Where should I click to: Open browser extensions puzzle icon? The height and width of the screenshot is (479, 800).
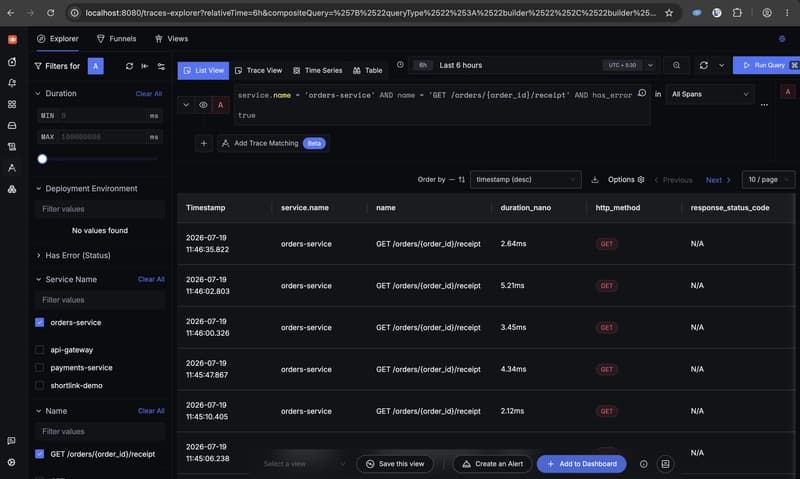tap(737, 13)
